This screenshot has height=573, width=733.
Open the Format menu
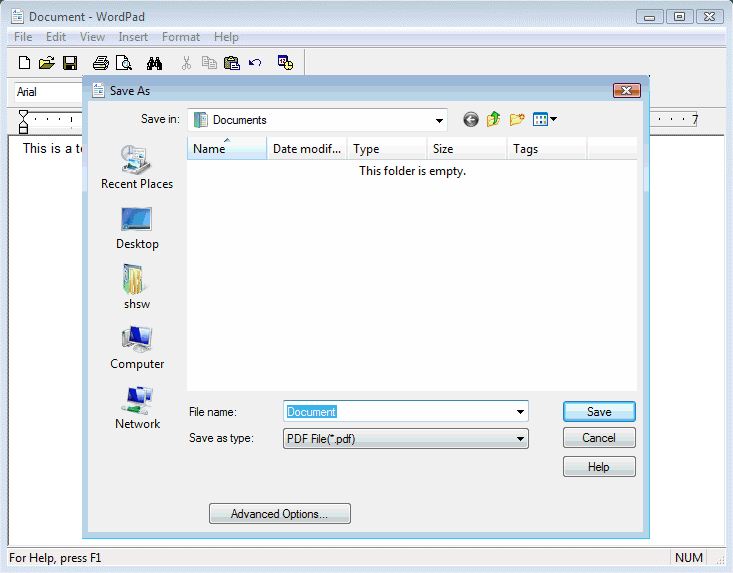[180, 37]
